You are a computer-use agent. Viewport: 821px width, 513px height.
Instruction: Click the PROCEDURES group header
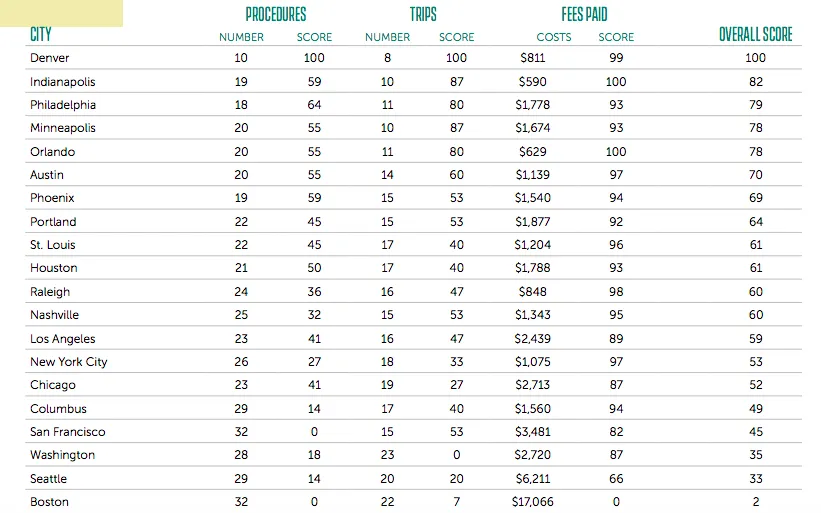pos(276,14)
